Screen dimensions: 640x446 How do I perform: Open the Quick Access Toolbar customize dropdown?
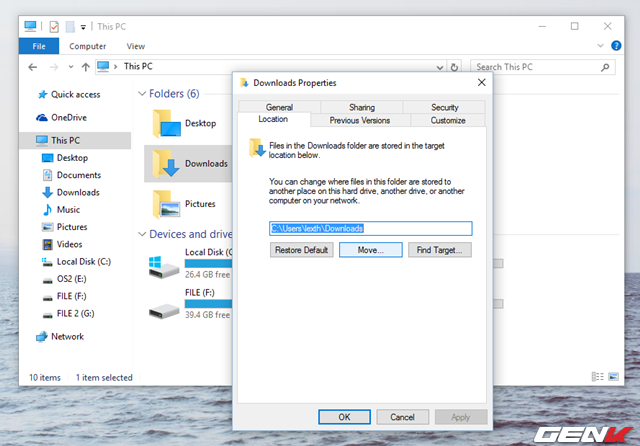83,27
